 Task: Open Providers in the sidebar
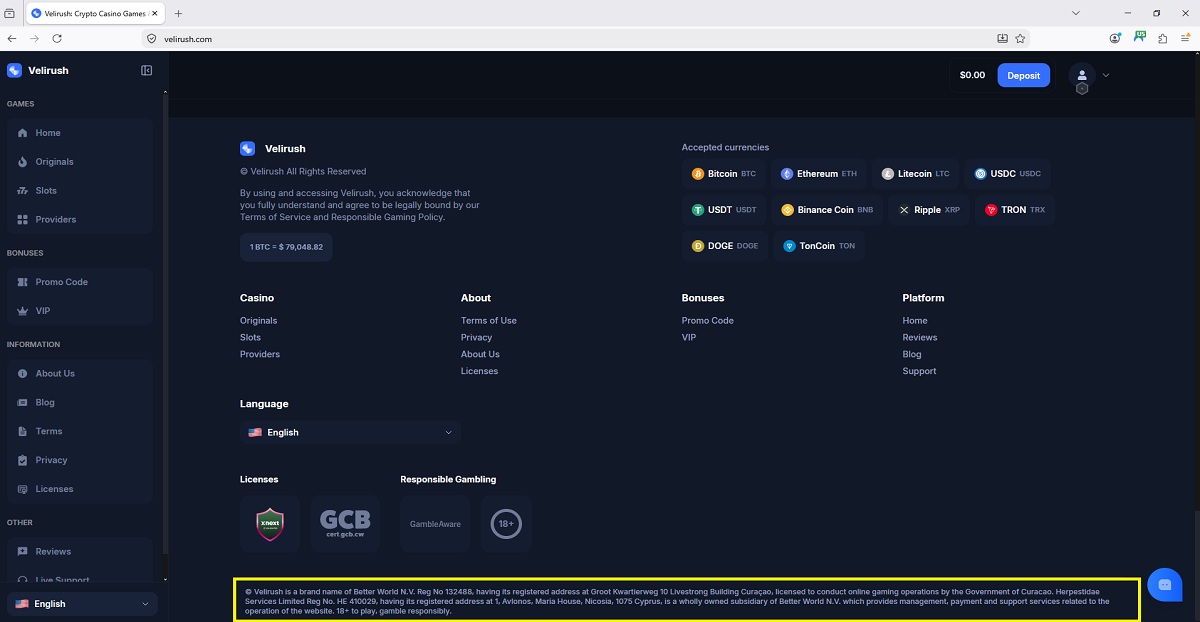[80, 220]
